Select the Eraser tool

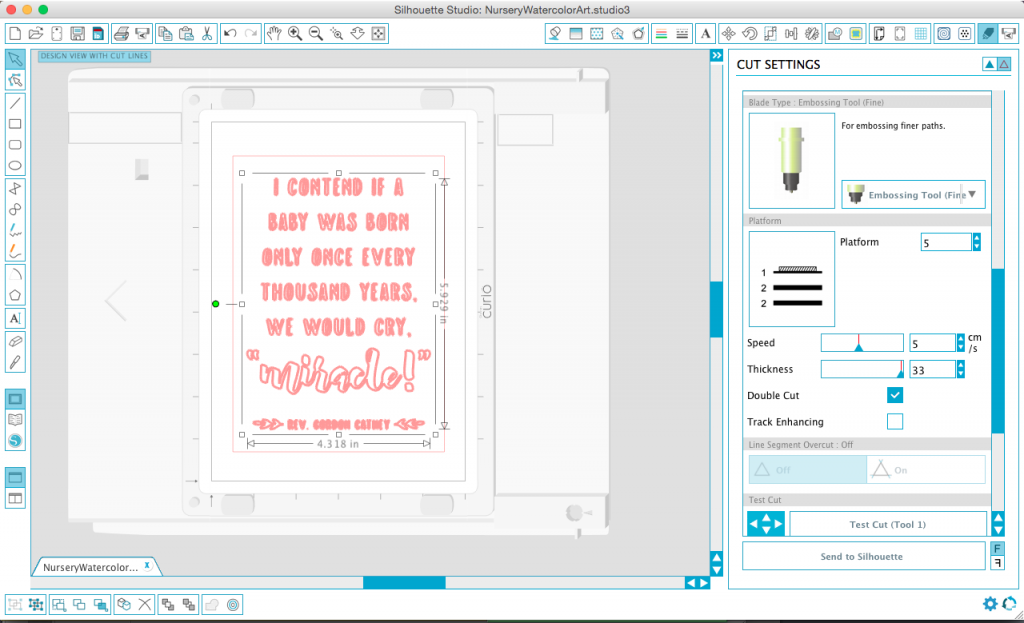click(x=15, y=341)
